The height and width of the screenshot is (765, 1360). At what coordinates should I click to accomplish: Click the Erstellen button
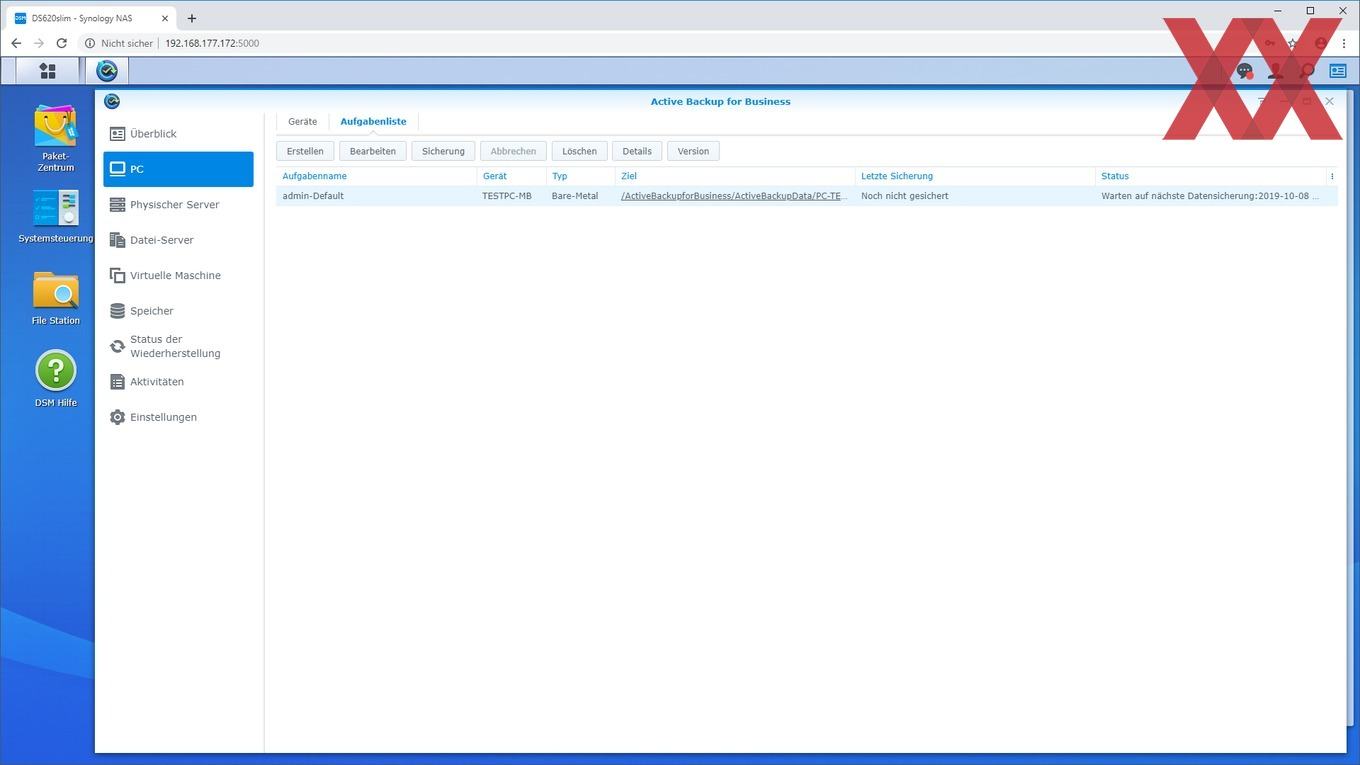coord(305,151)
